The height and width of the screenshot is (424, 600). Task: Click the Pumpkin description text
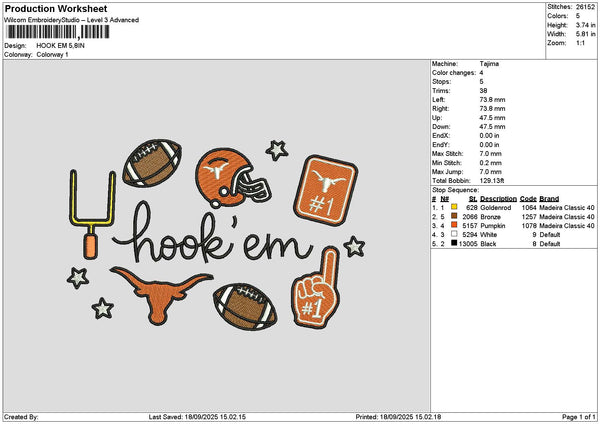pos(492,226)
